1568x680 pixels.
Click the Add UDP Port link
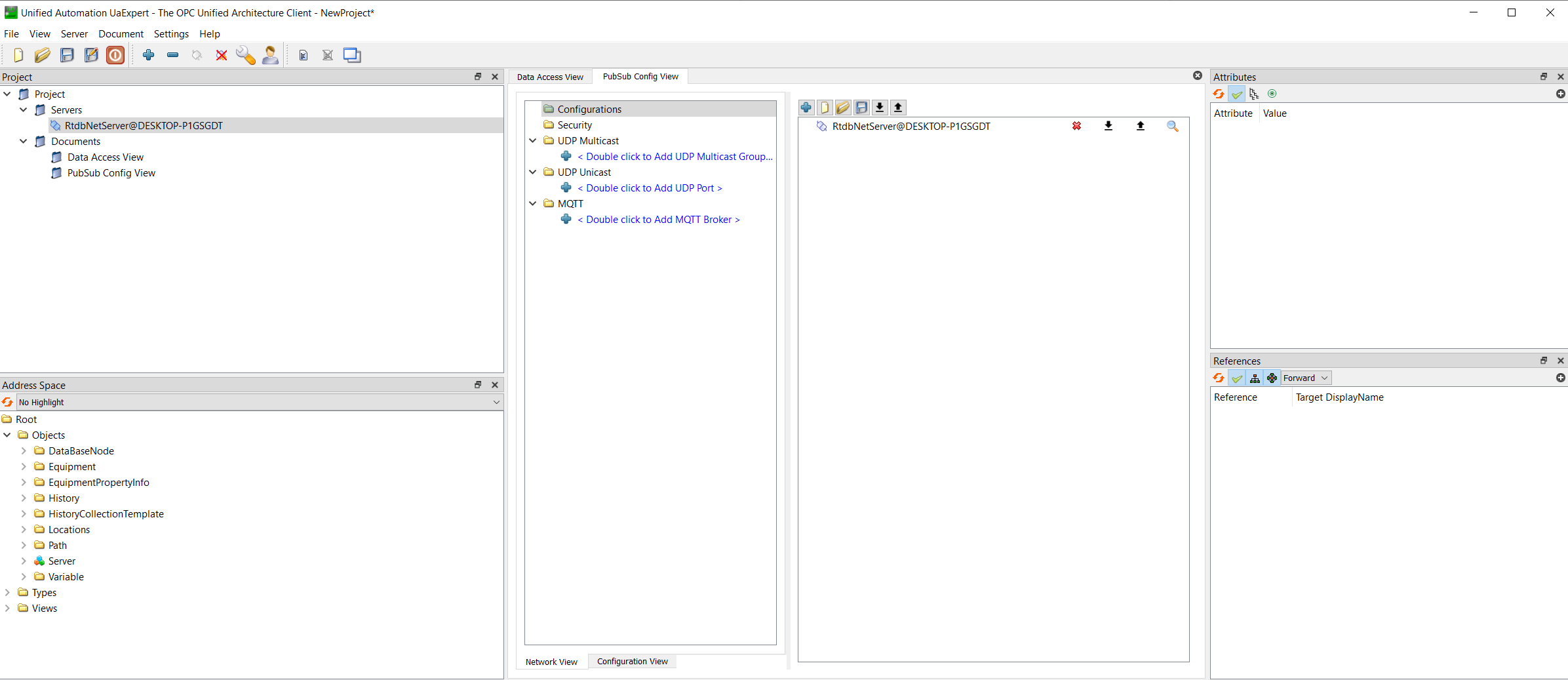[x=650, y=188]
